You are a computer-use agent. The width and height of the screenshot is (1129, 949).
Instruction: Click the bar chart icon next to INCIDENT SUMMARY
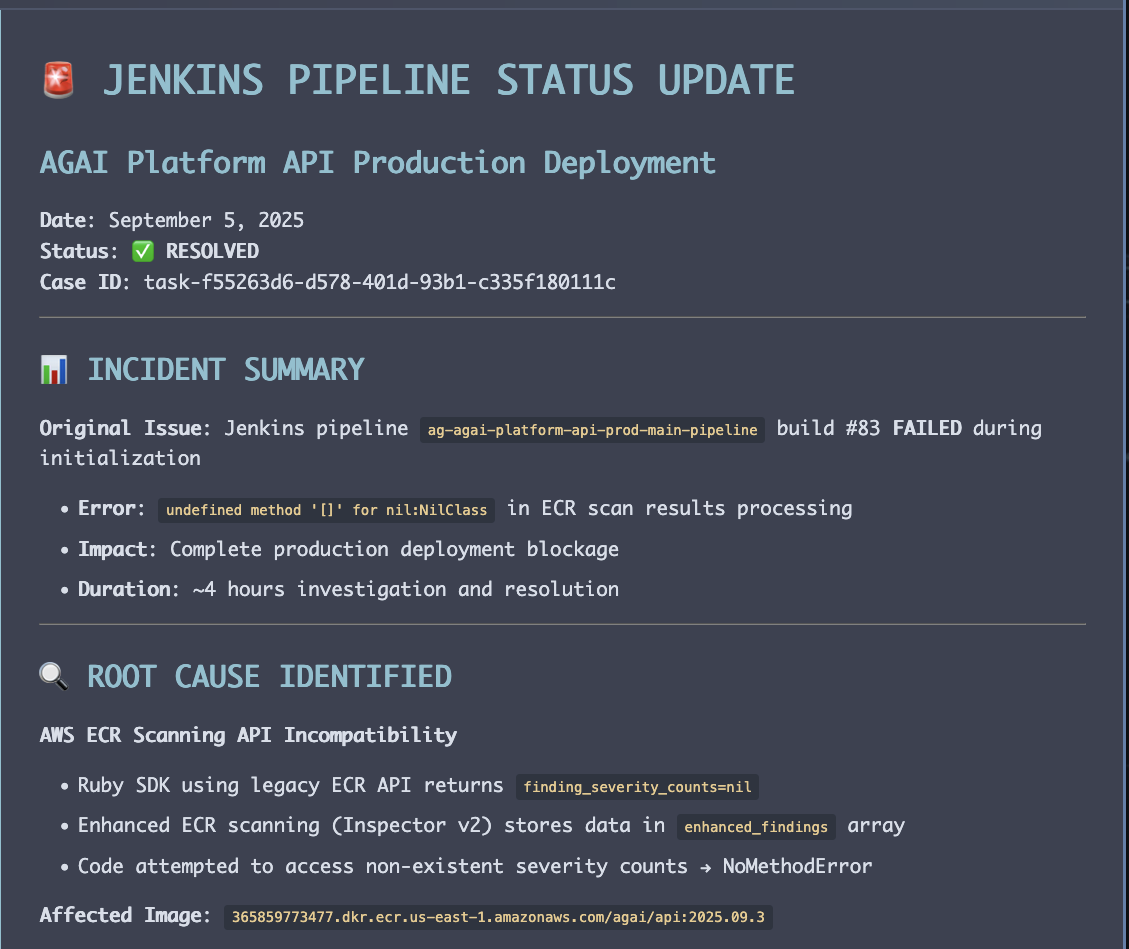tap(54, 369)
